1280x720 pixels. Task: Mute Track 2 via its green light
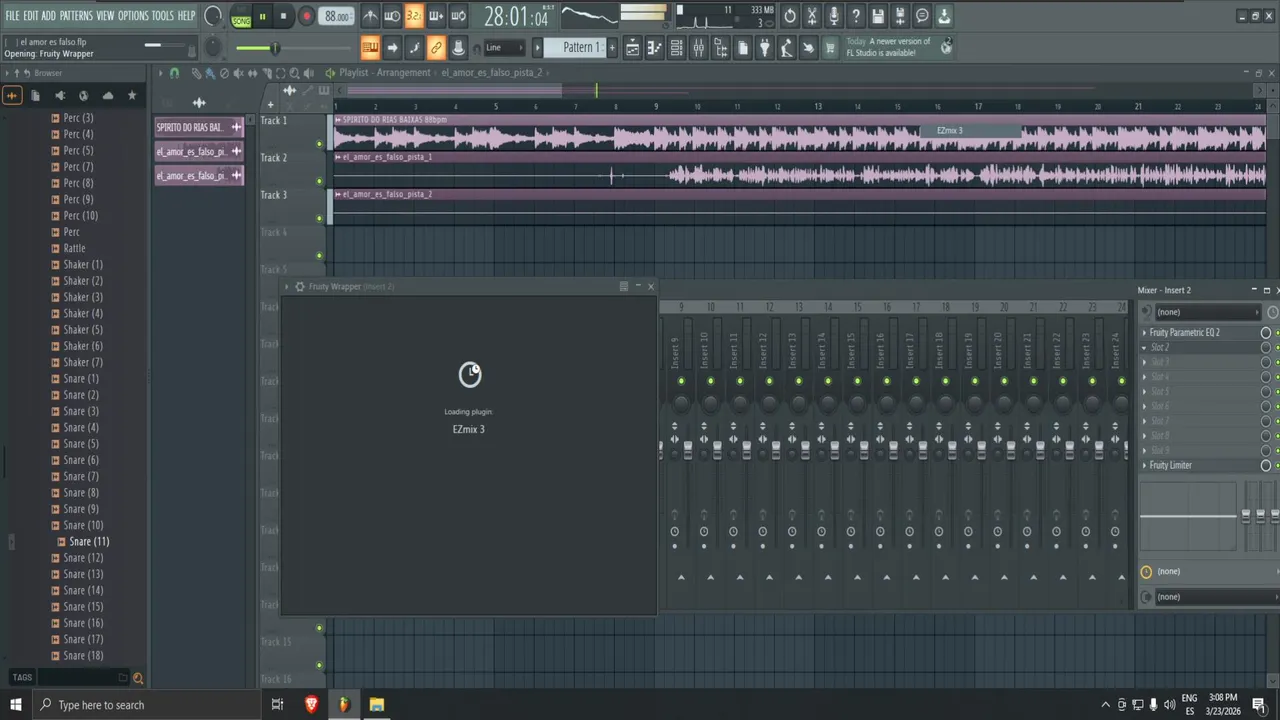coord(319,181)
